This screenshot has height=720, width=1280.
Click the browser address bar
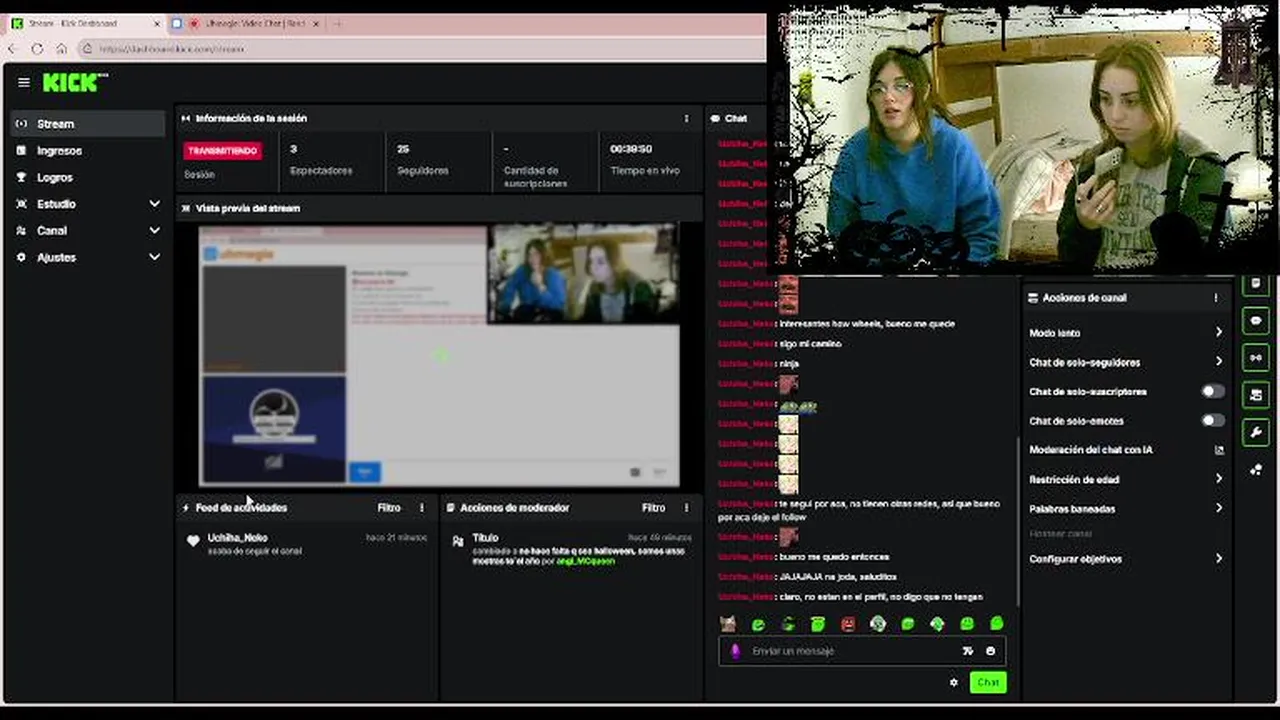coord(420,48)
